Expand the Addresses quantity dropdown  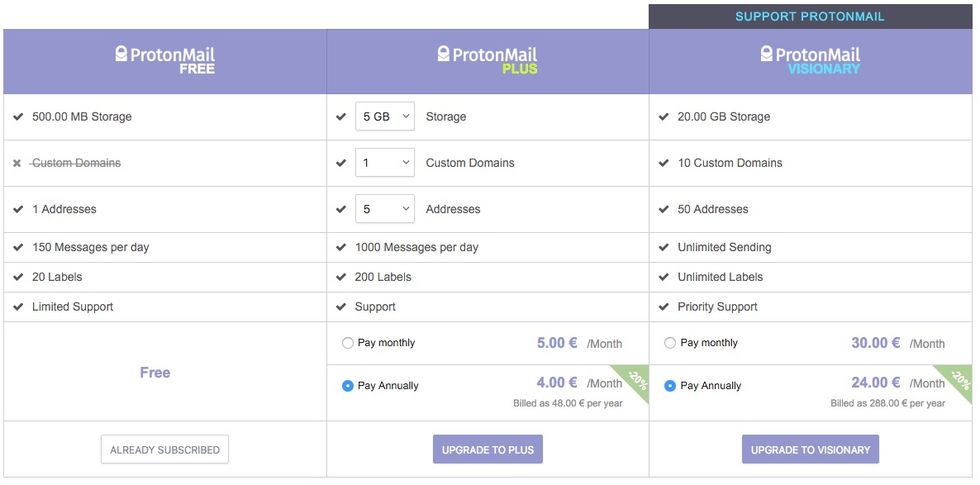(x=385, y=209)
